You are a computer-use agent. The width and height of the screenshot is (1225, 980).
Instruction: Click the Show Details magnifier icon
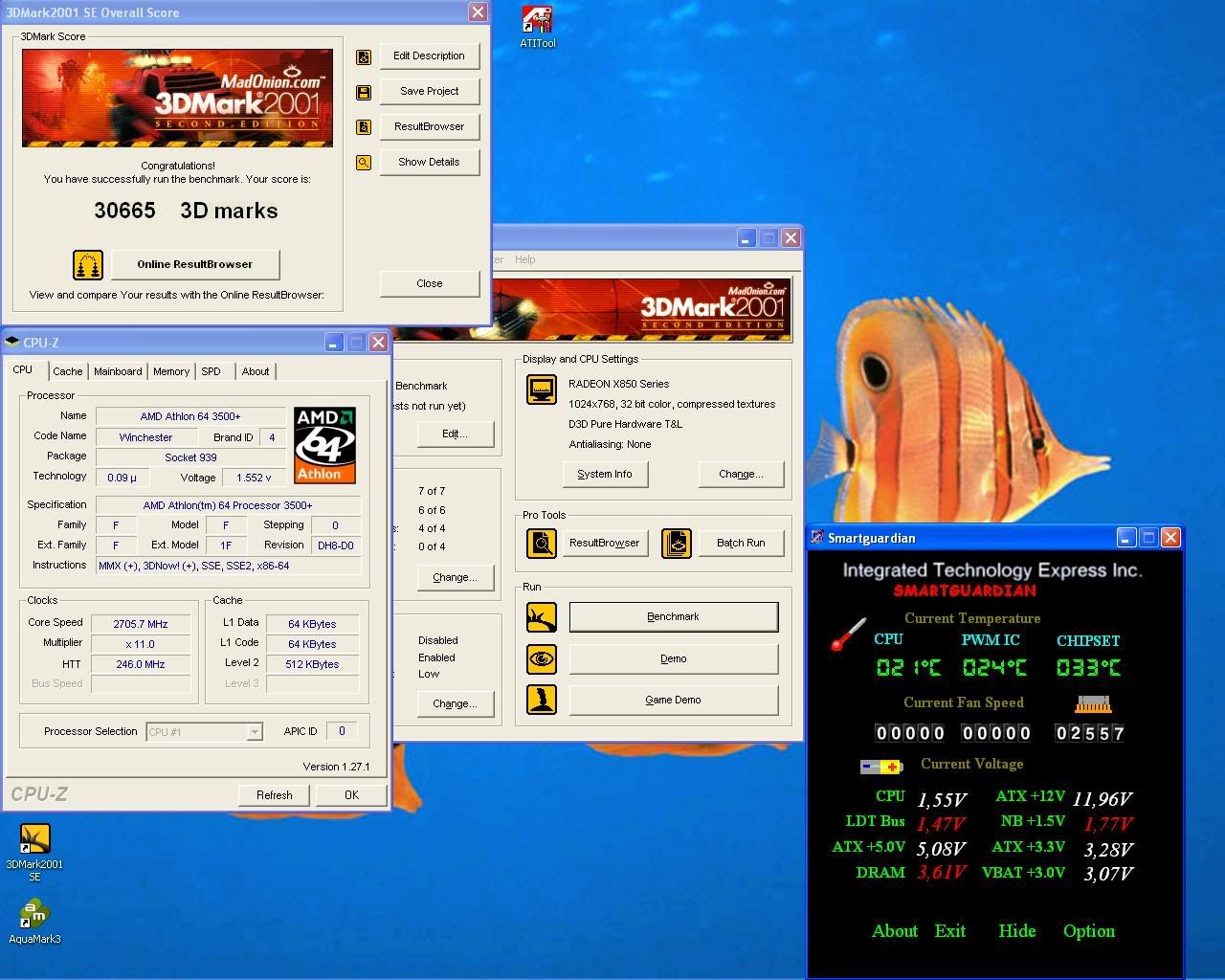[364, 163]
